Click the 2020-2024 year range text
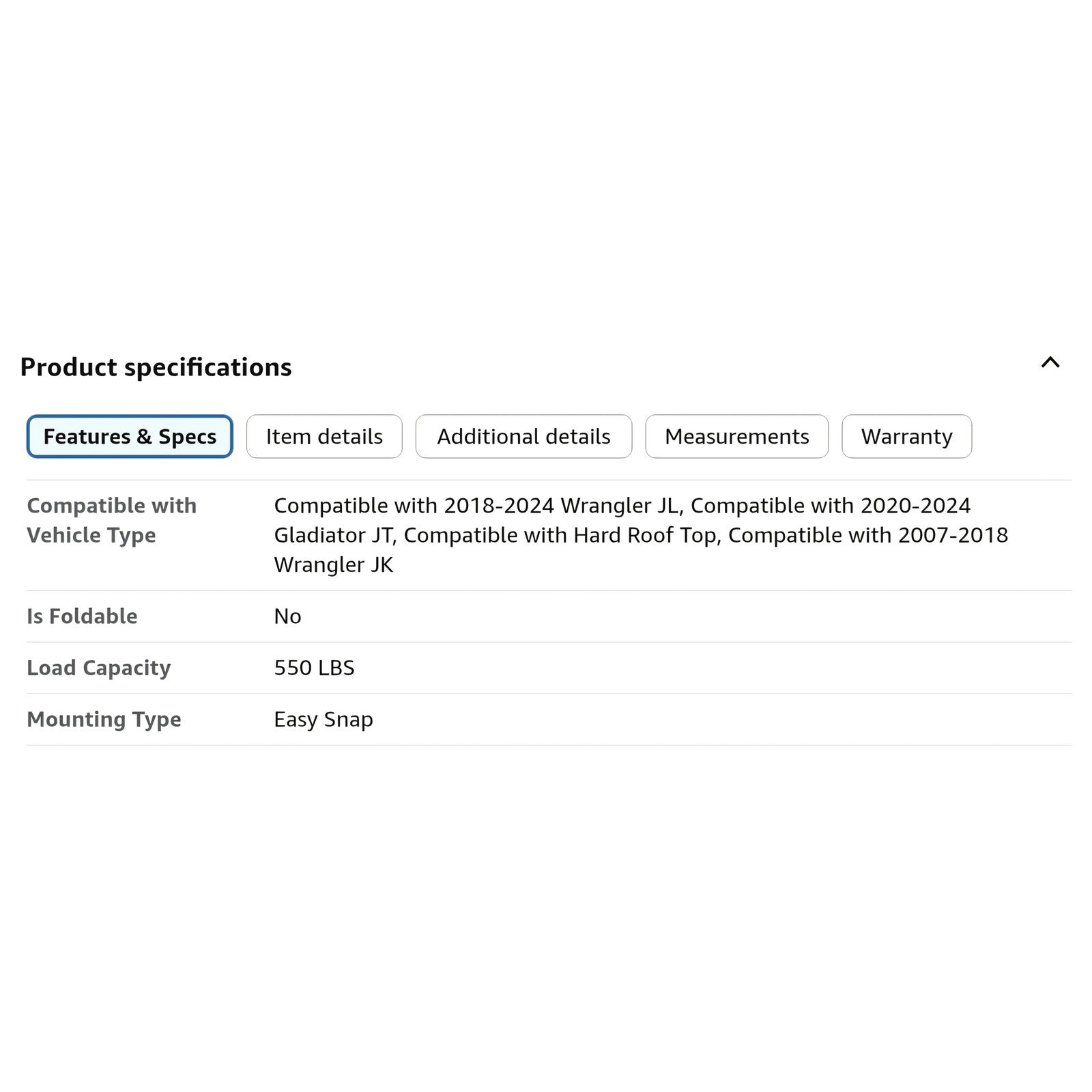Screen dimensions: 1092x1092 [915, 506]
